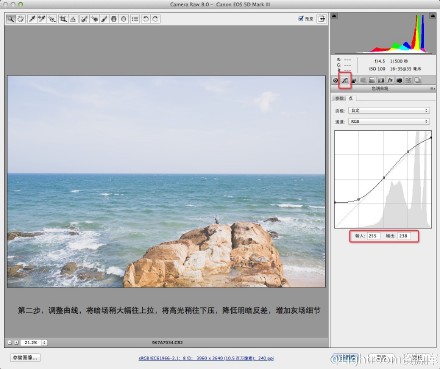Select the Zoom tool in toolbar
The image size is (440, 369).
coord(11,19)
